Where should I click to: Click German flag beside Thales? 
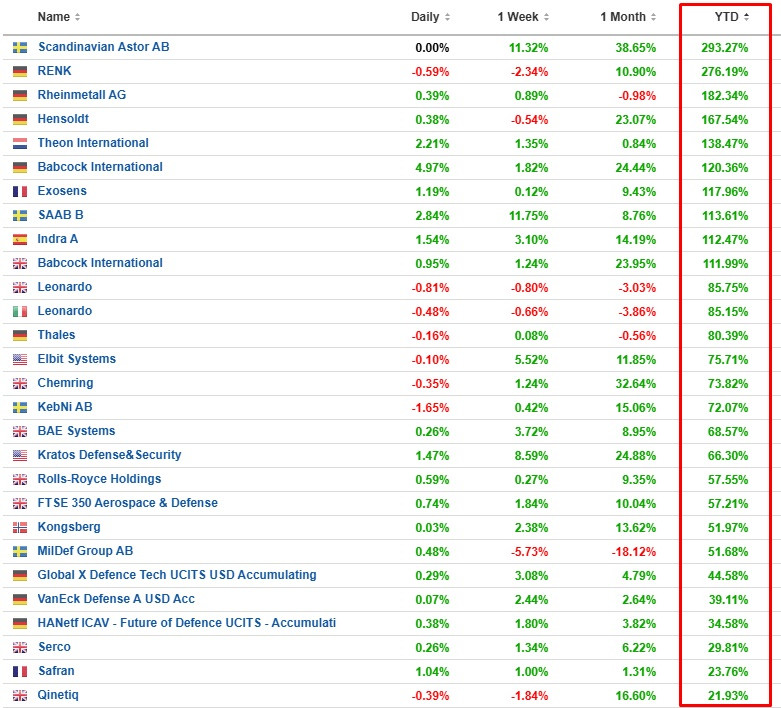click(x=20, y=336)
